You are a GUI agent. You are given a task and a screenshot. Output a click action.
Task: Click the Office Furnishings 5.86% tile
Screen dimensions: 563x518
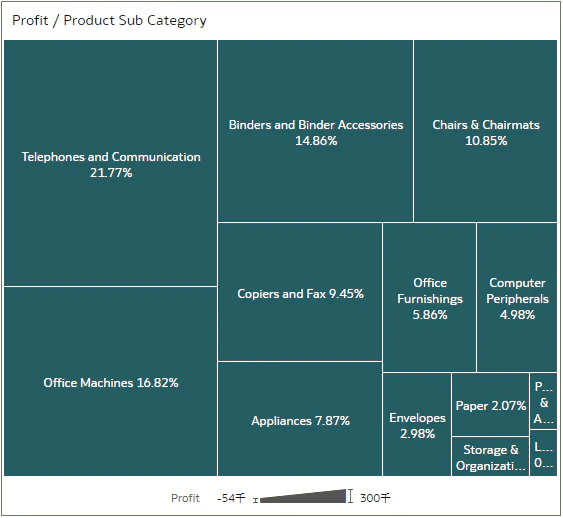[x=429, y=297]
